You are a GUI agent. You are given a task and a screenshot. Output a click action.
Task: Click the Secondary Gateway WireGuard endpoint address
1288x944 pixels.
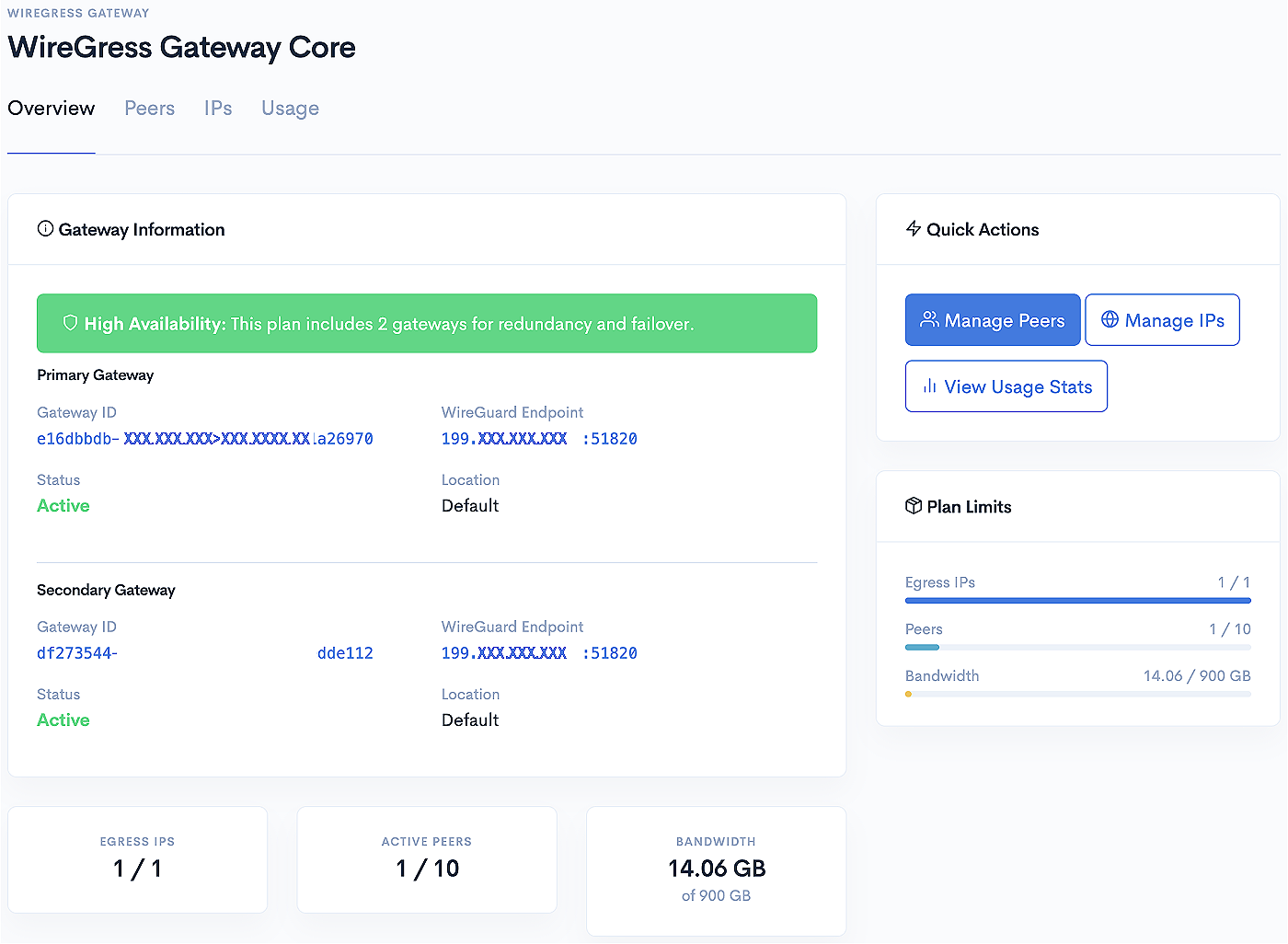(x=539, y=652)
